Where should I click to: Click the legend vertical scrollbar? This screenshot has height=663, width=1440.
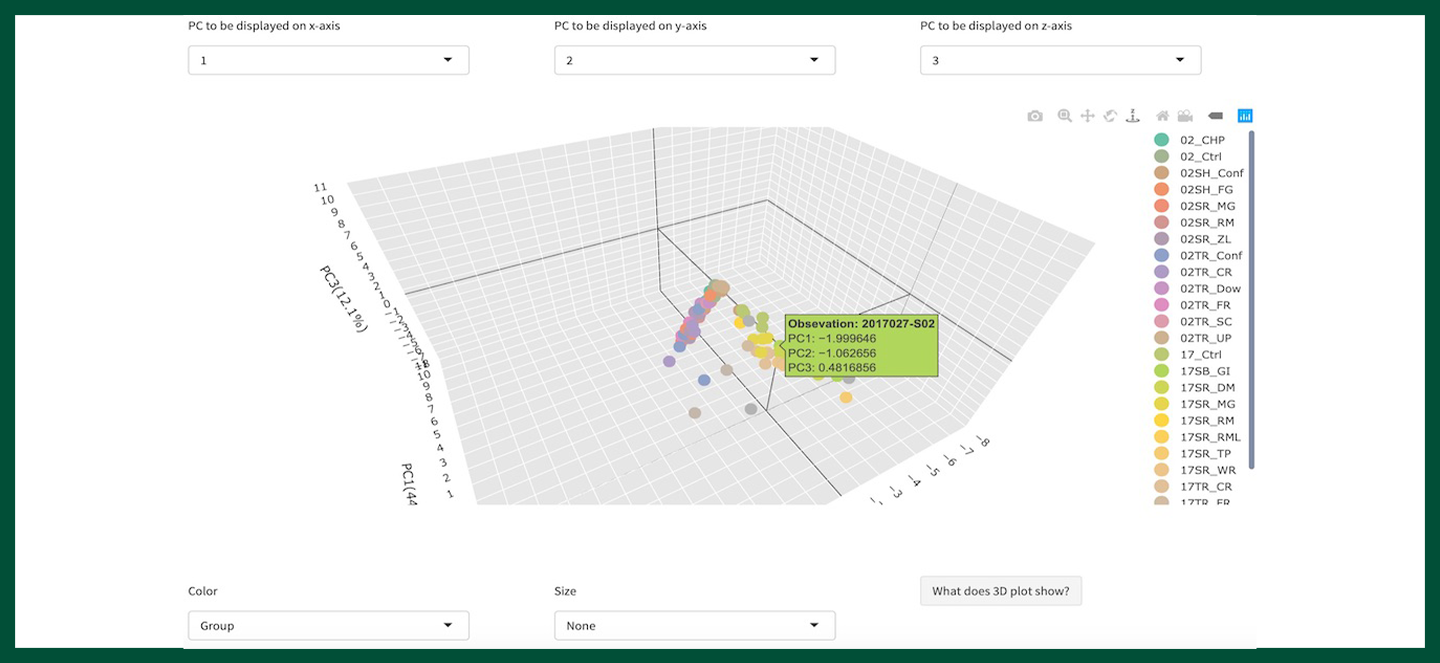1251,300
